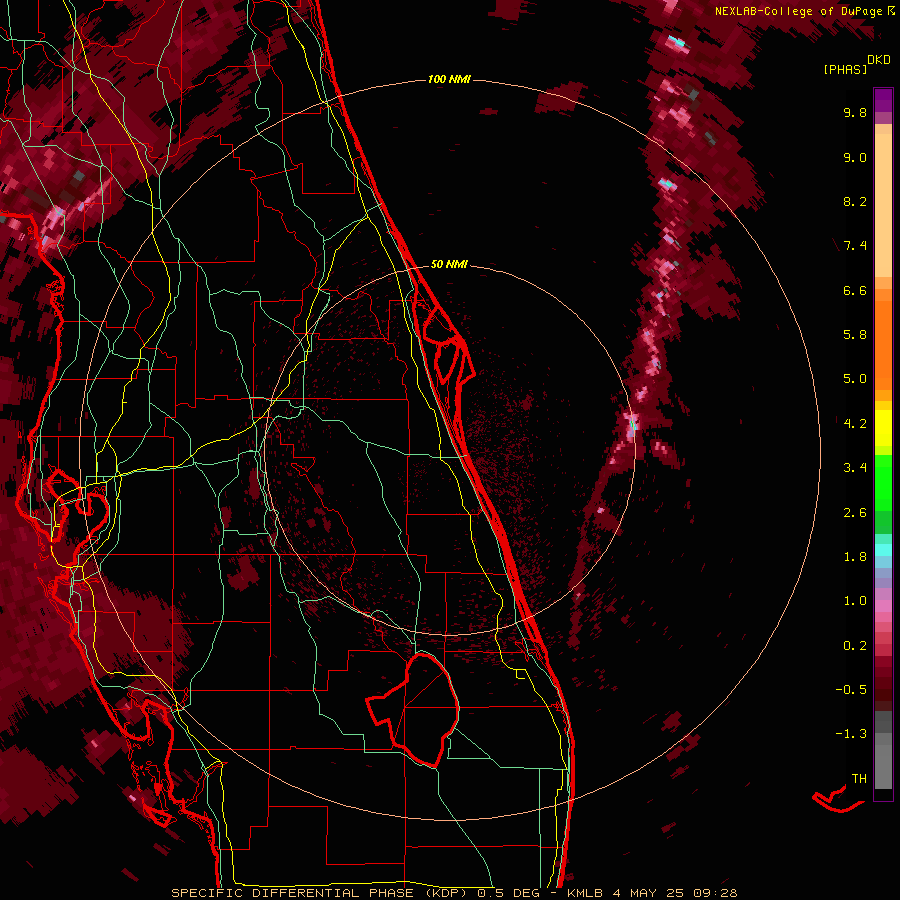The width and height of the screenshot is (900, 900).
Task: Click the 8.2 legend value
Action: [855, 201]
